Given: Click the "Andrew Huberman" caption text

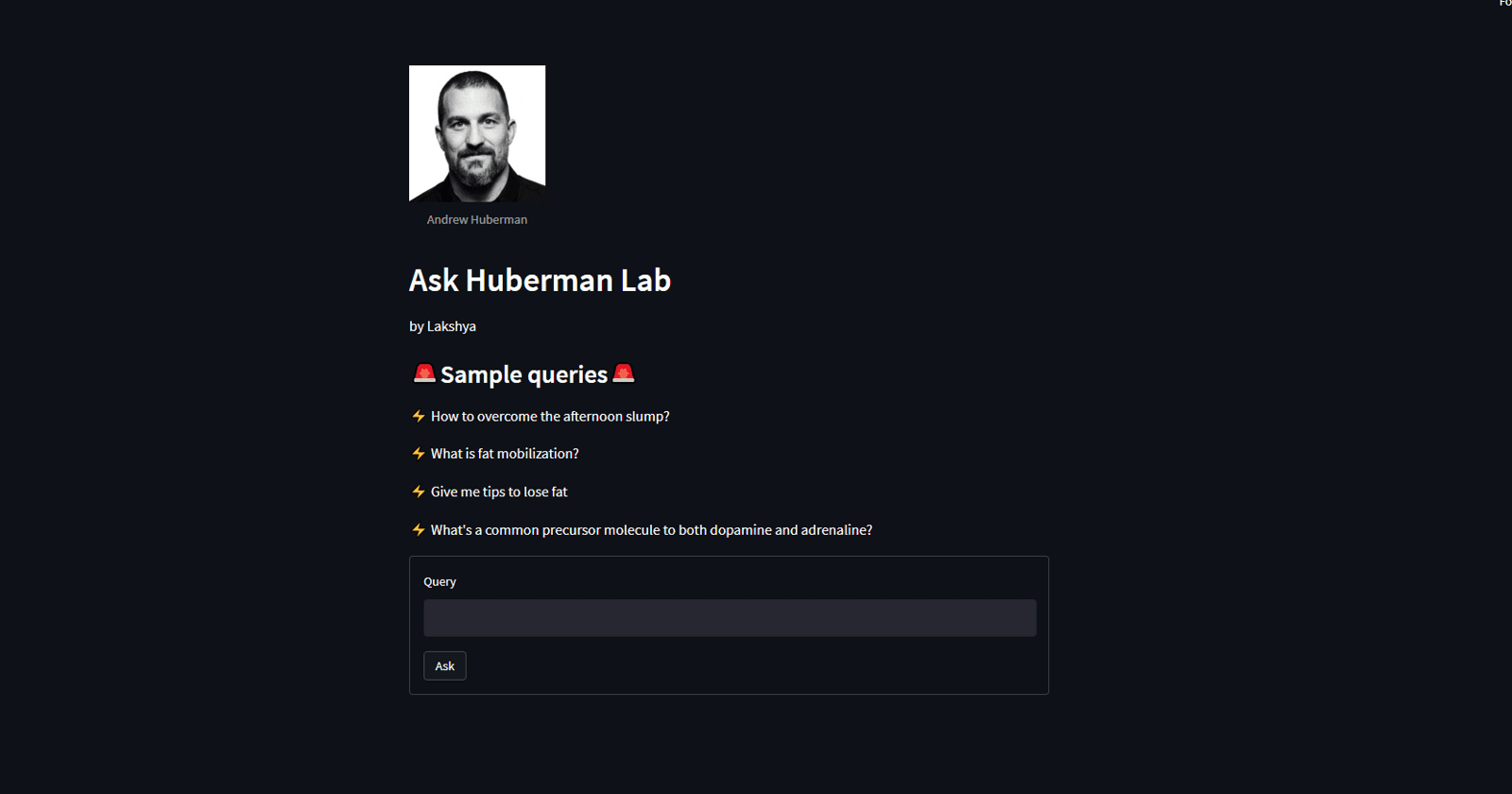Looking at the screenshot, I should coord(476,219).
